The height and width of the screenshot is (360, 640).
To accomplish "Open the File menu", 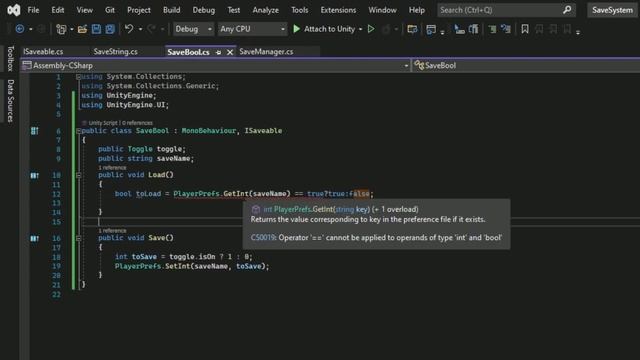I will point(33,10).
